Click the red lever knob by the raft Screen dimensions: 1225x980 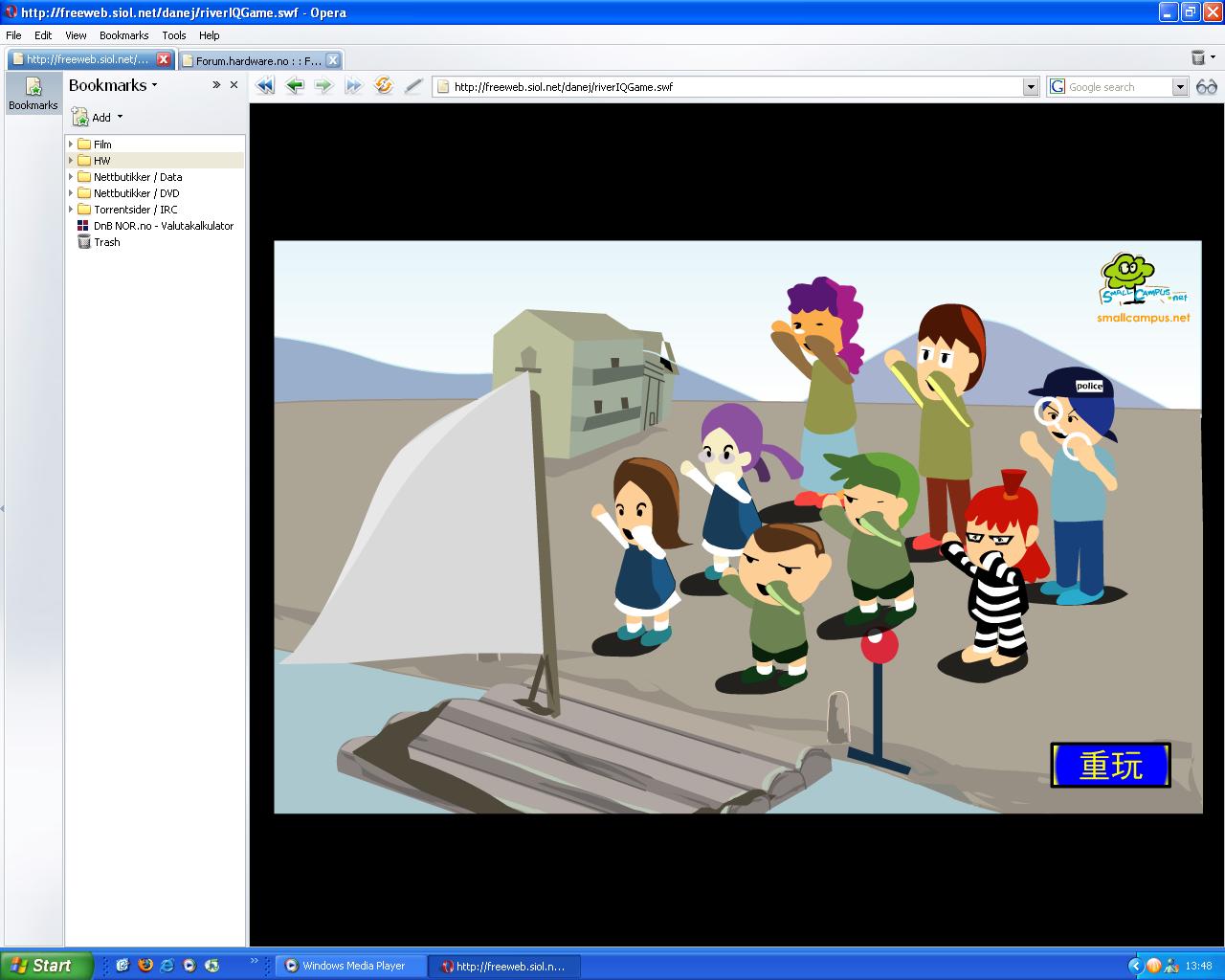(x=880, y=646)
